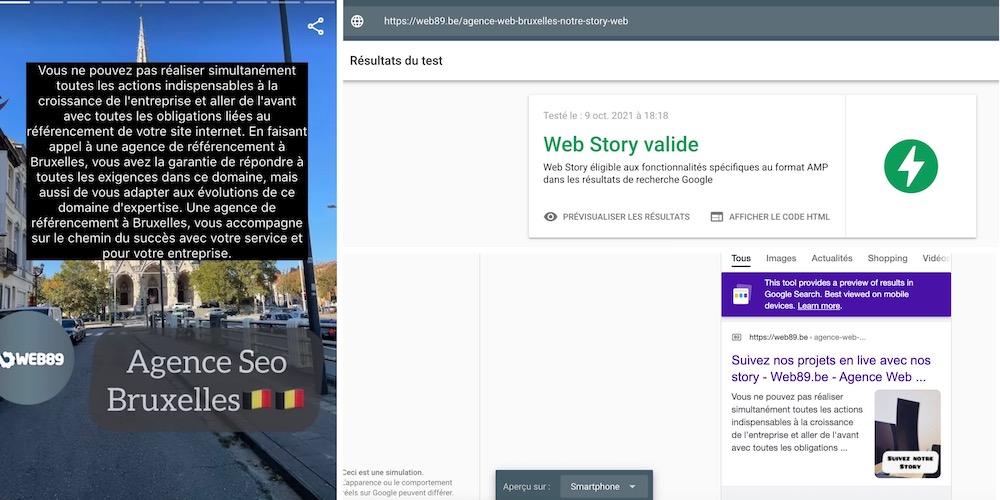Click the Web Story éligible description text
Image resolution: width=1000 pixels, height=500 pixels.
[x=686, y=173]
